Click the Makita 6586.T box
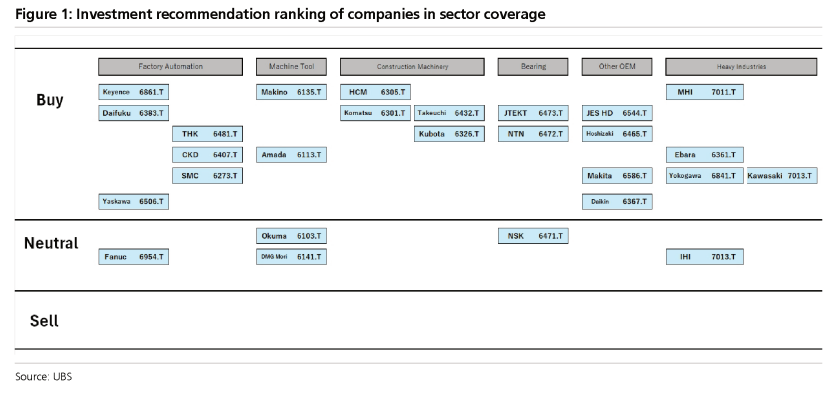Image resolution: width=837 pixels, height=395 pixels. pyautogui.click(x=617, y=176)
